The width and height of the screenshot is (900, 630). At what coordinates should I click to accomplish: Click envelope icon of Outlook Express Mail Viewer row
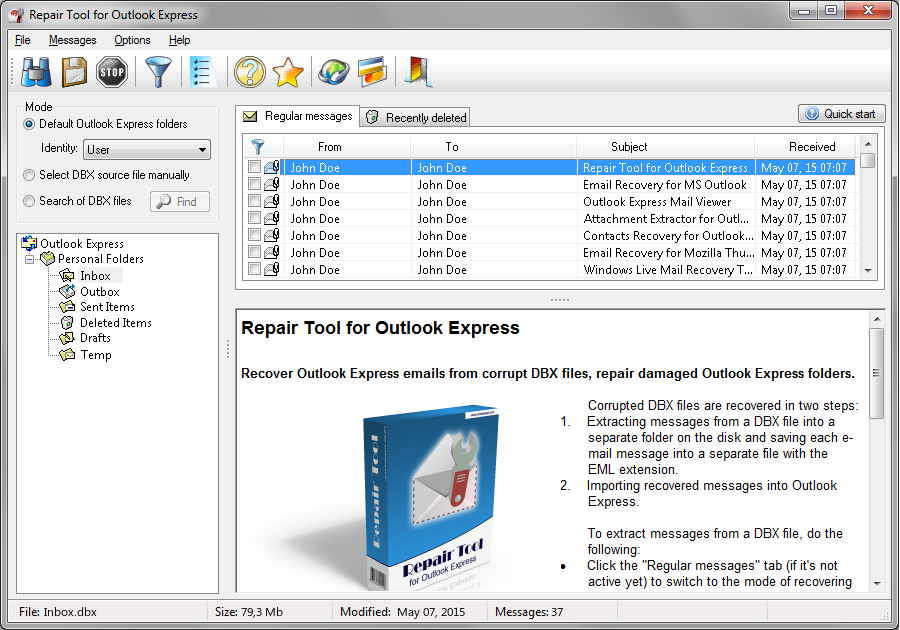[271, 201]
